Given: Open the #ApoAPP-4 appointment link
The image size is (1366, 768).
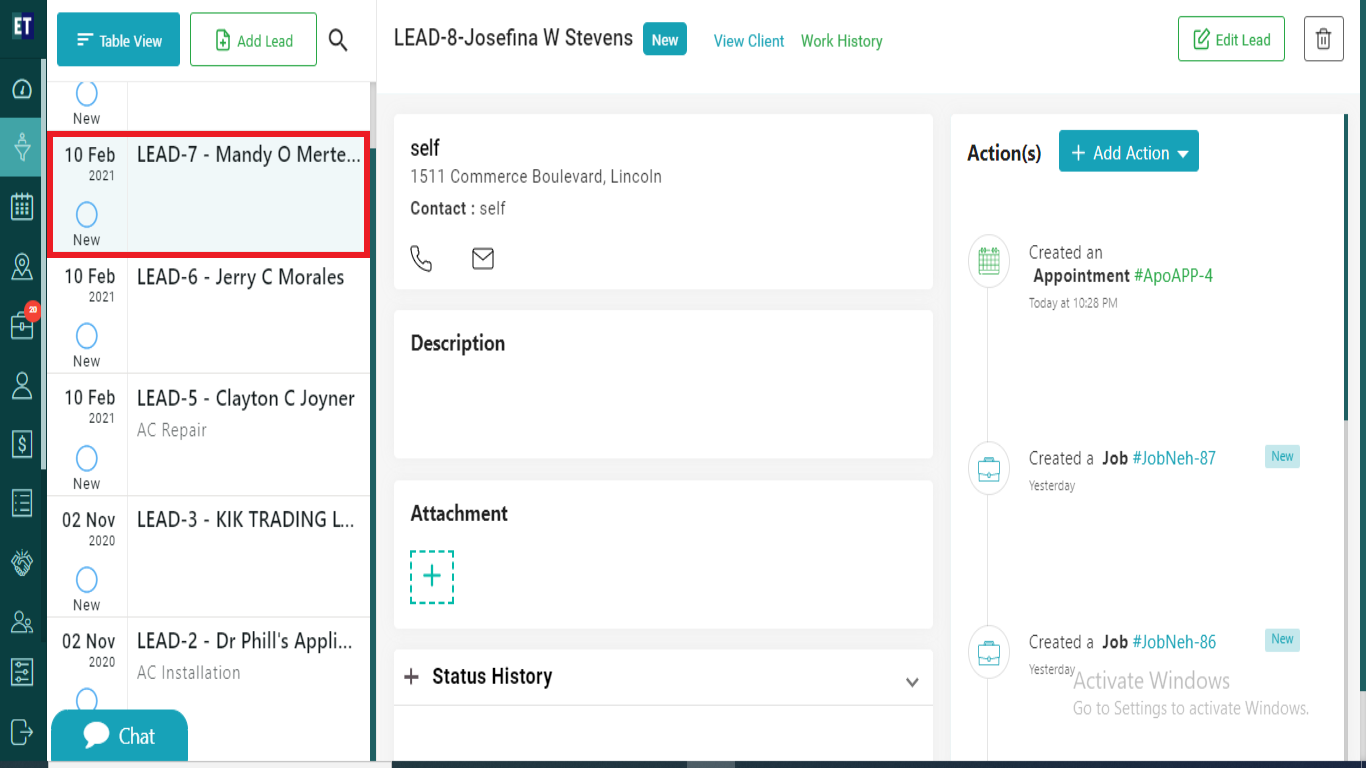Looking at the screenshot, I should (1173, 275).
